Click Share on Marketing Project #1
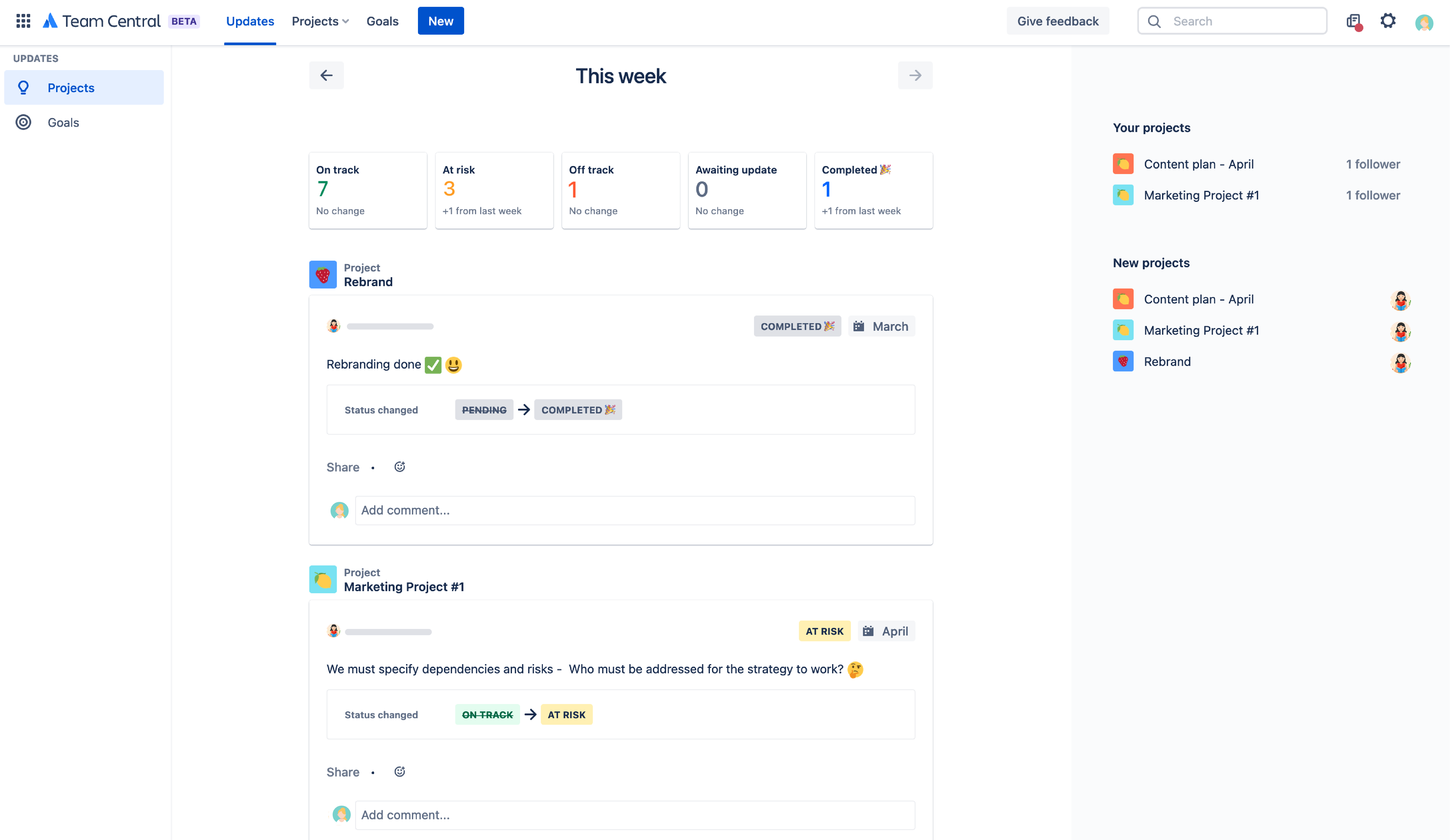The width and height of the screenshot is (1450, 840). coord(343,771)
